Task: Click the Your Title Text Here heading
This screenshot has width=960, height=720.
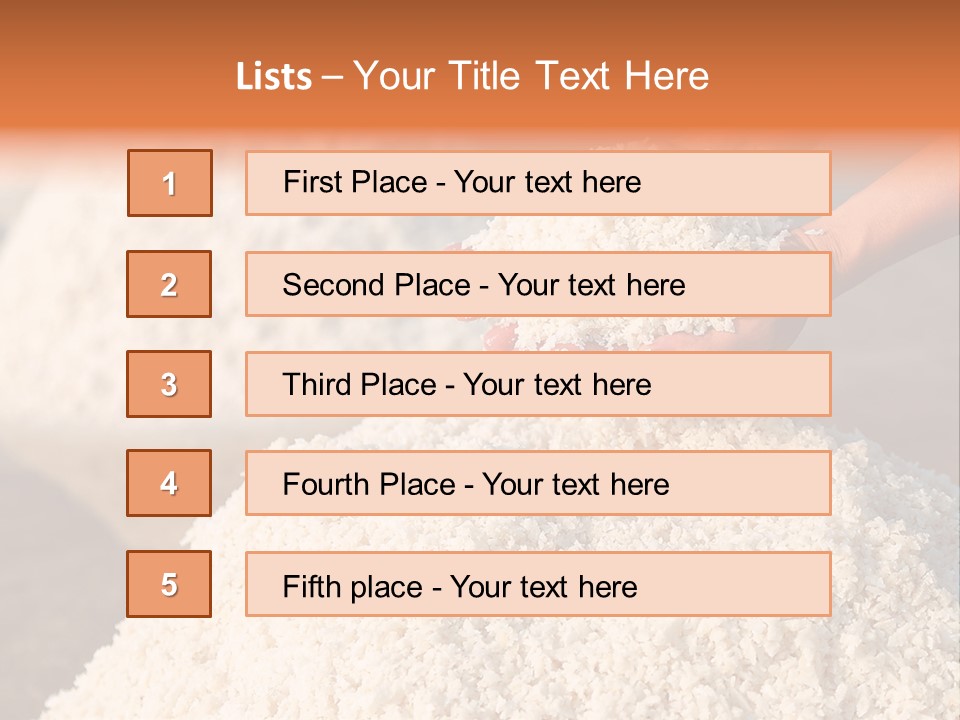Action: pyautogui.click(x=531, y=76)
